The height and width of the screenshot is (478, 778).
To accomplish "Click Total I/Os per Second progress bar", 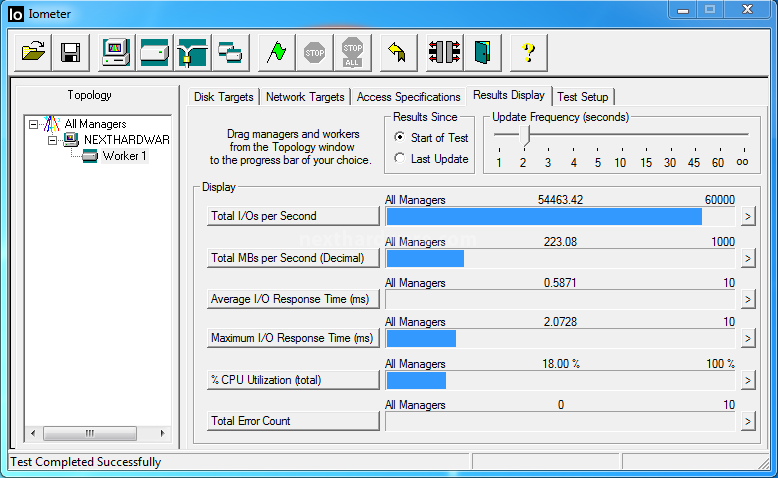I will [x=560, y=216].
